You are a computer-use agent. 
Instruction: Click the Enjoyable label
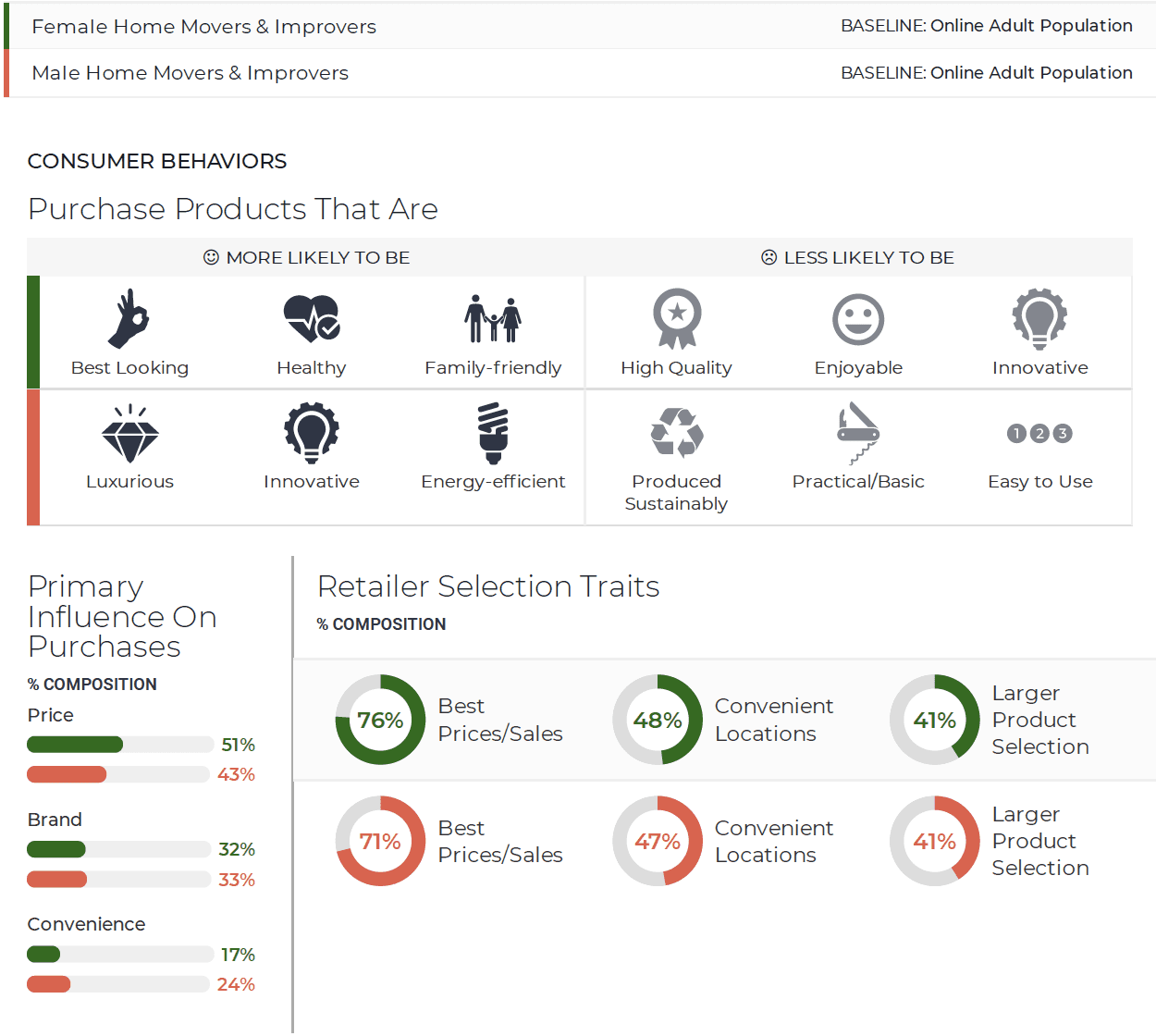coord(858,368)
